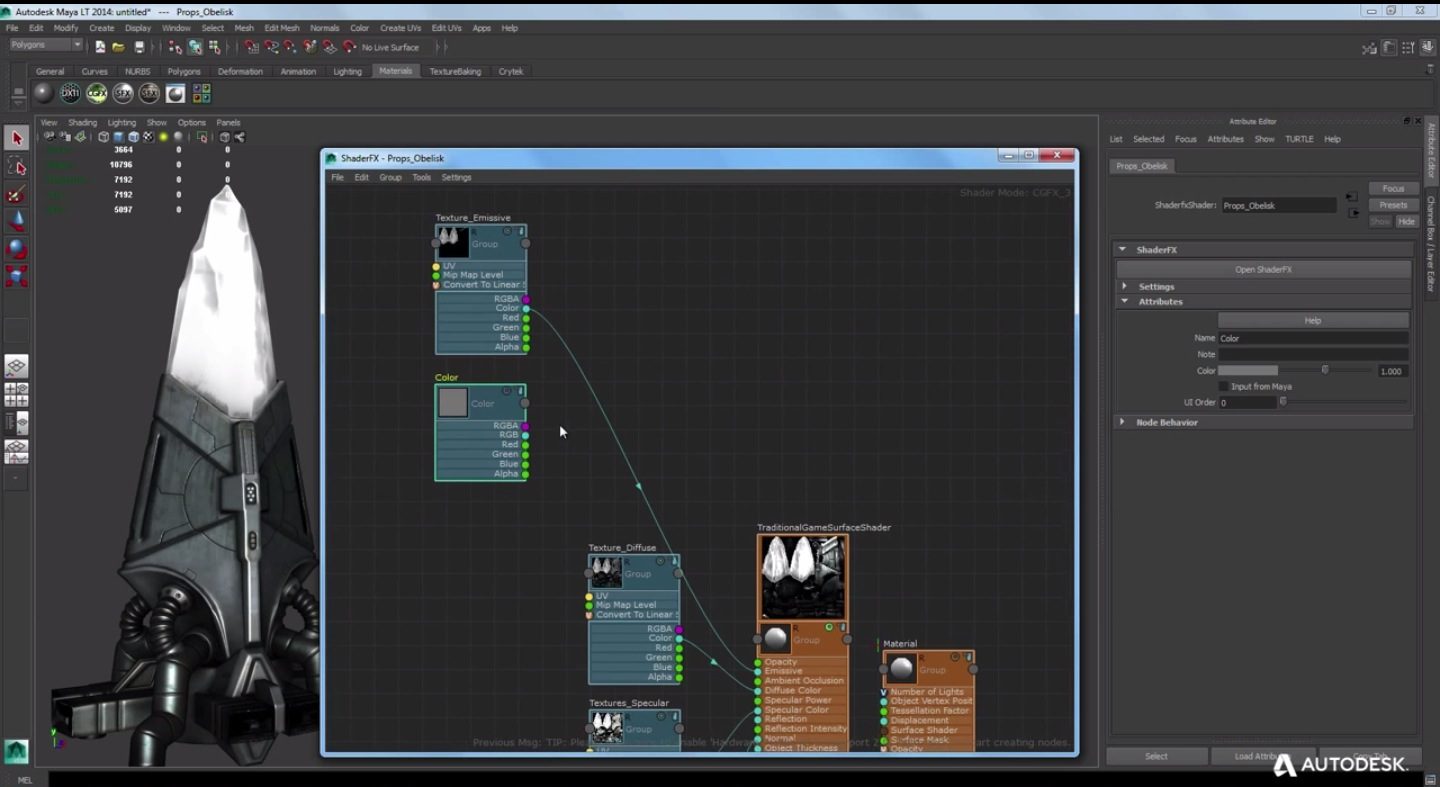Enable snap to point magnet icon

click(x=290, y=47)
